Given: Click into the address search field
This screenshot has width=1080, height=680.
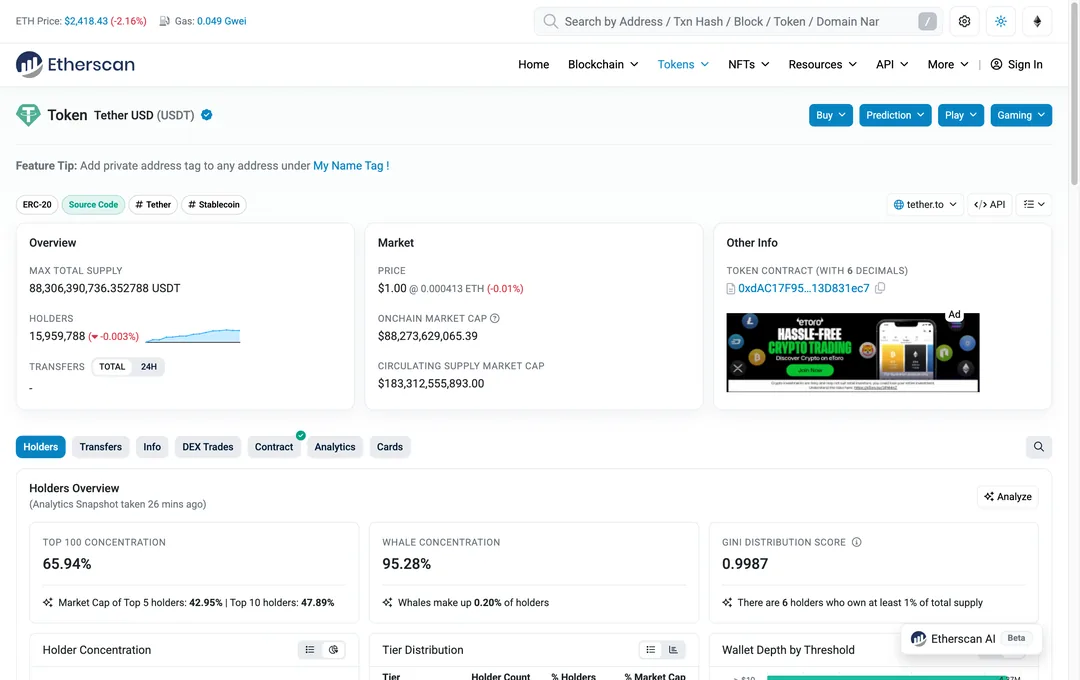Looking at the screenshot, I should point(737,21).
